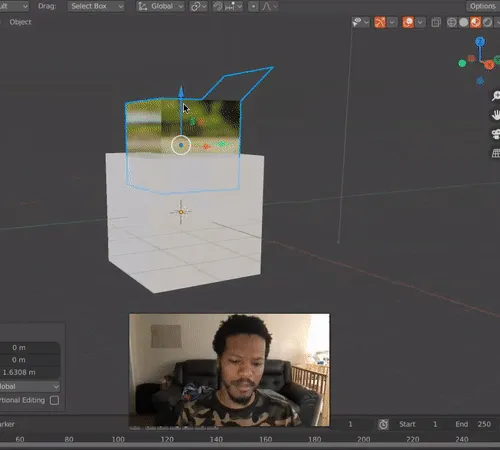Viewport: 500px width, 450px height.
Task: Toggle the Show Gizmo button
Action: point(380,22)
